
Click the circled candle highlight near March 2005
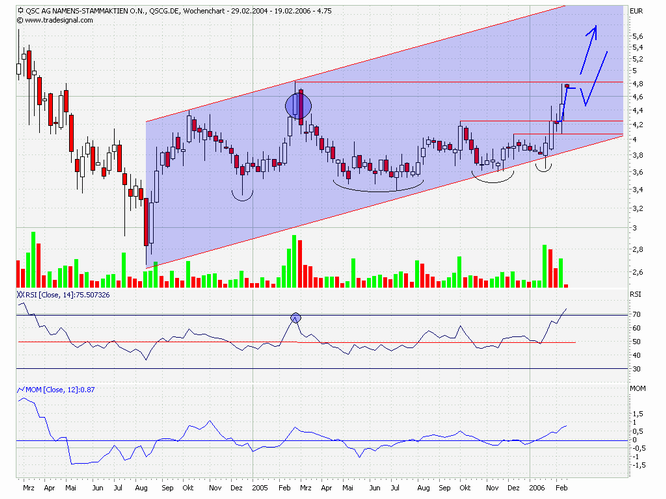pyautogui.click(x=298, y=106)
